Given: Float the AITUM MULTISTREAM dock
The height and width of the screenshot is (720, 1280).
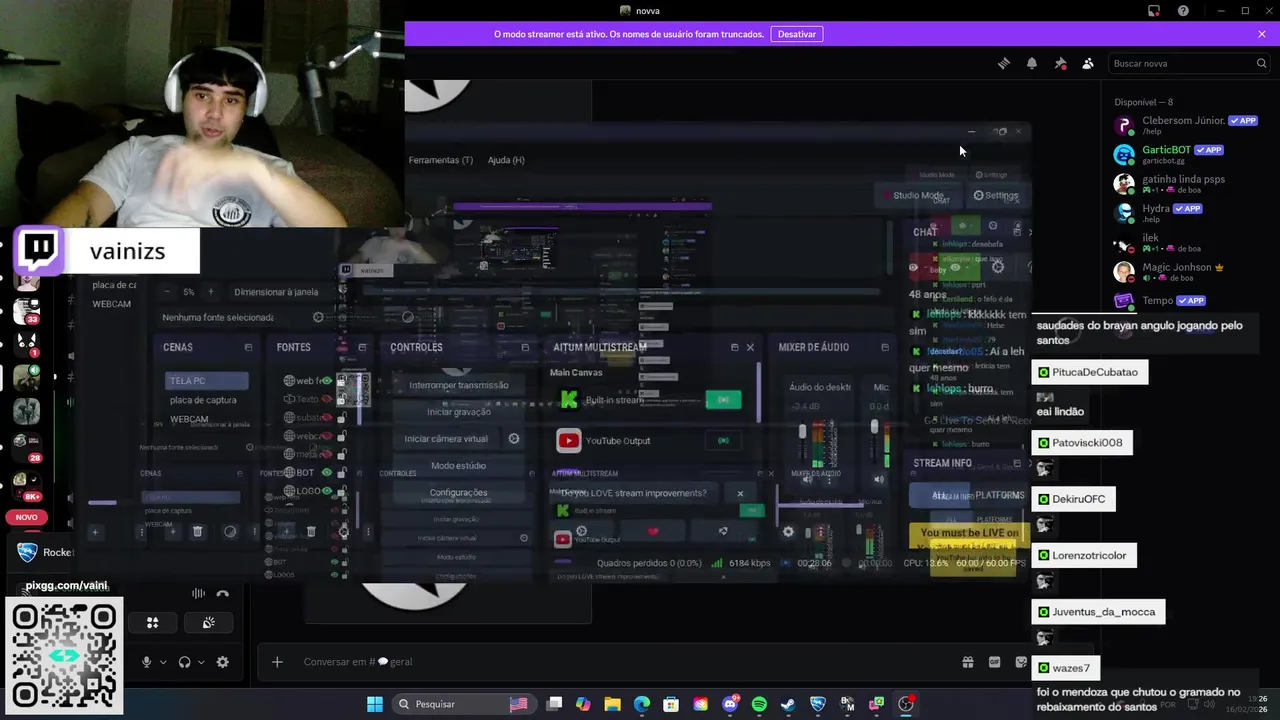Looking at the screenshot, I should [735, 347].
